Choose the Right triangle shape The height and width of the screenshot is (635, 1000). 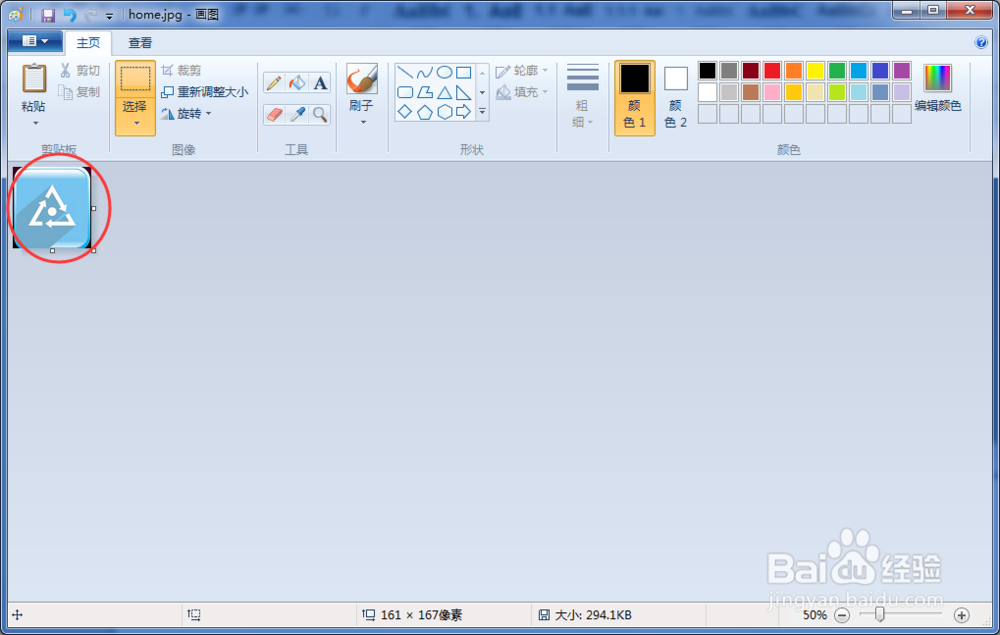pyautogui.click(x=464, y=92)
